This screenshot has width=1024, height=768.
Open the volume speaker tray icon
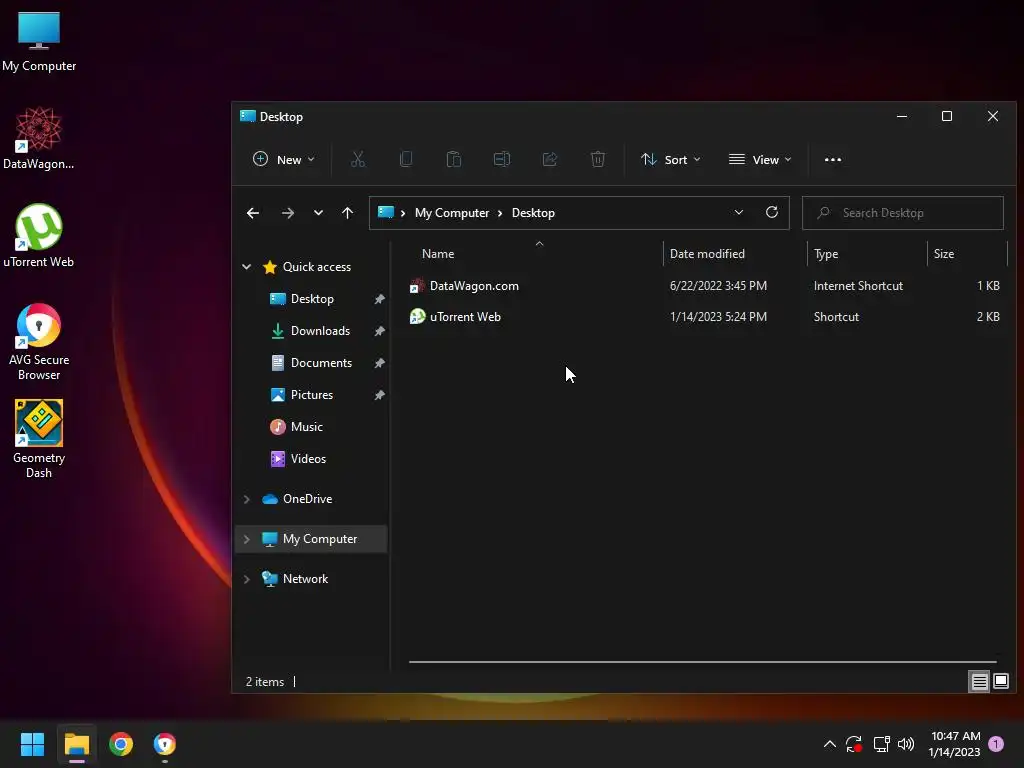[906, 744]
